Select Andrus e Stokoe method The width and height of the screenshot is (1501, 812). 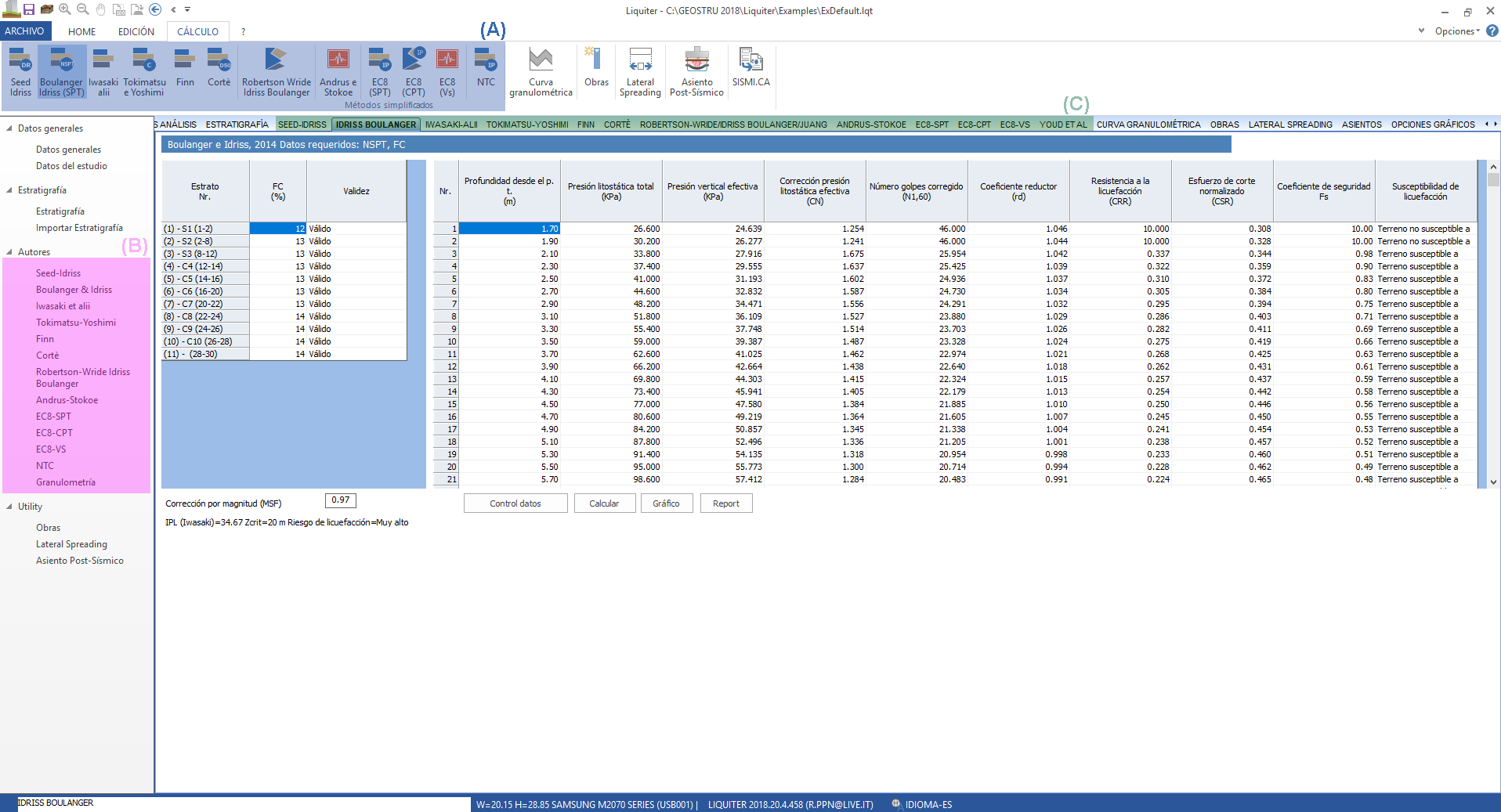[x=338, y=72]
